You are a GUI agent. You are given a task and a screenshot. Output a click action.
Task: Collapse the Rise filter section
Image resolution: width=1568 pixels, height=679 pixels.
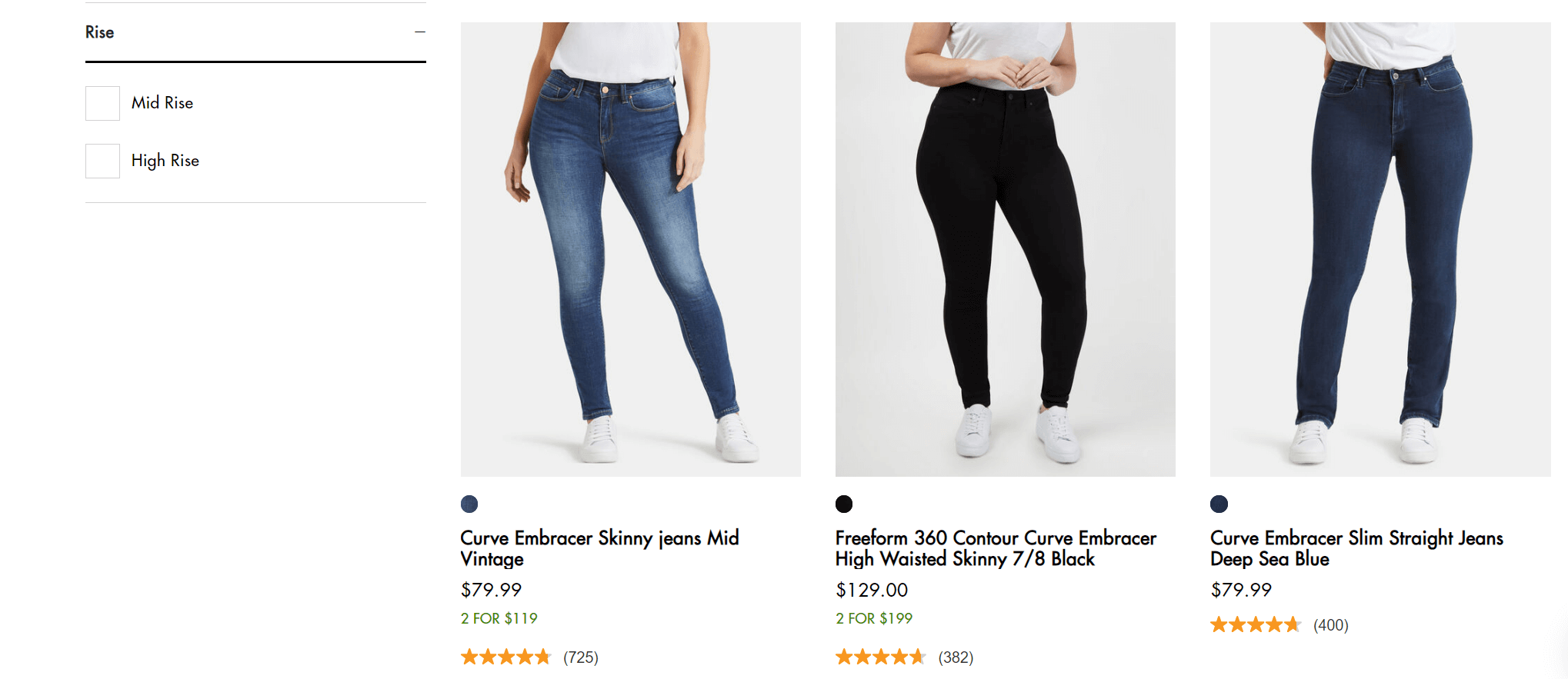tap(419, 32)
